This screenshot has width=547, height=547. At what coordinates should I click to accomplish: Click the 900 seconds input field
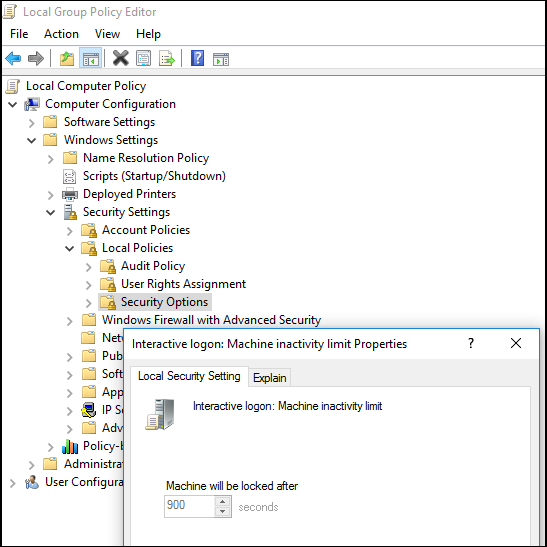[x=189, y=507]
